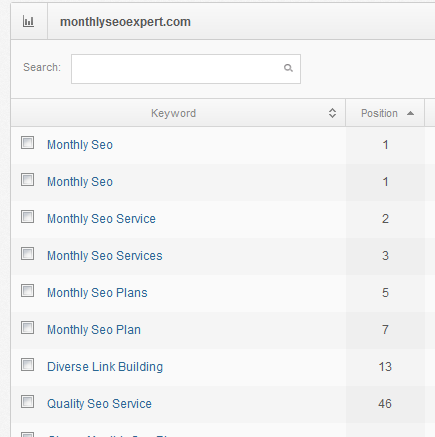
Task: Check the second Monthly Seo row checkbox
Action: point(27,180)
